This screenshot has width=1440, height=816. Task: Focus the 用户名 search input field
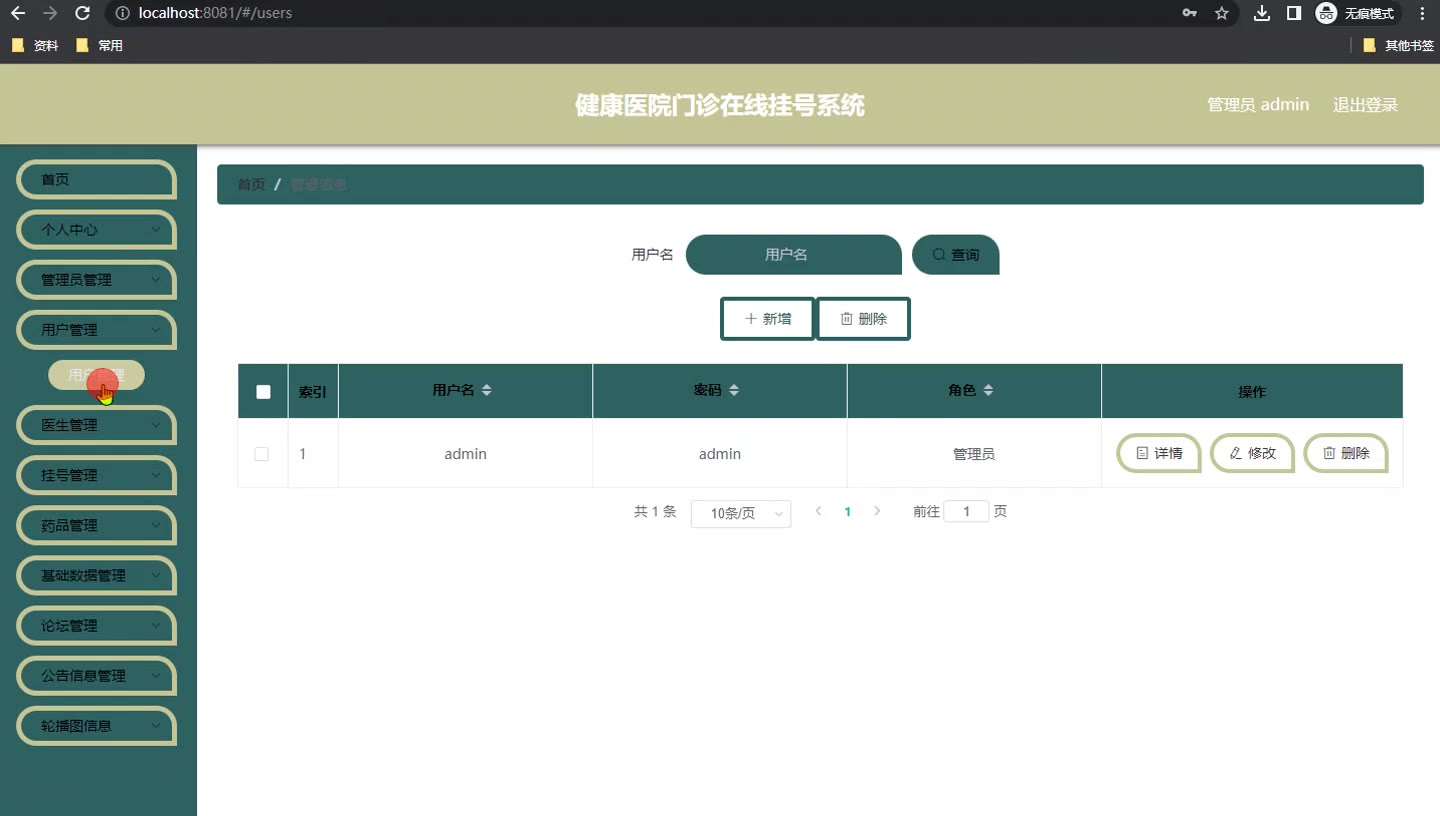[794, 255]
